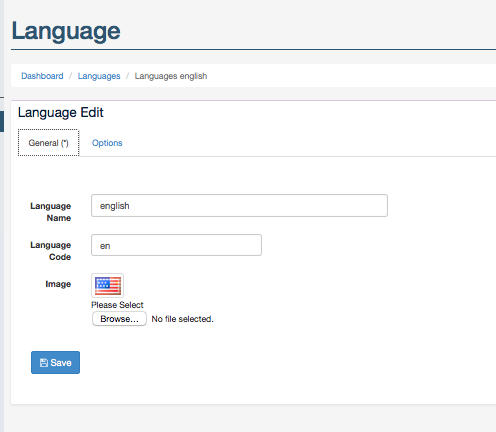Click the Language Edit panel title

click(x=61, y=113)
